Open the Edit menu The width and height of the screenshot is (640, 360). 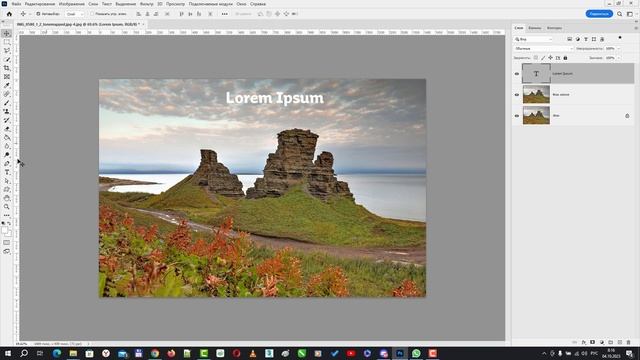[40, 4]
